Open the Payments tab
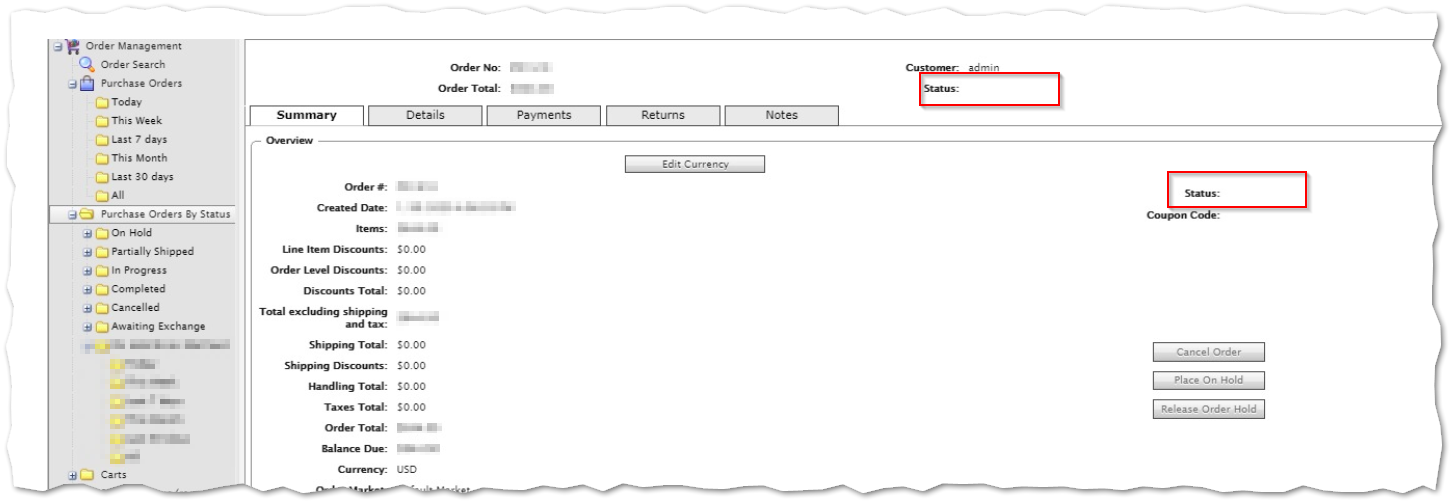The height and width of the screenshot is (503, 1452). tap(544, 115)
